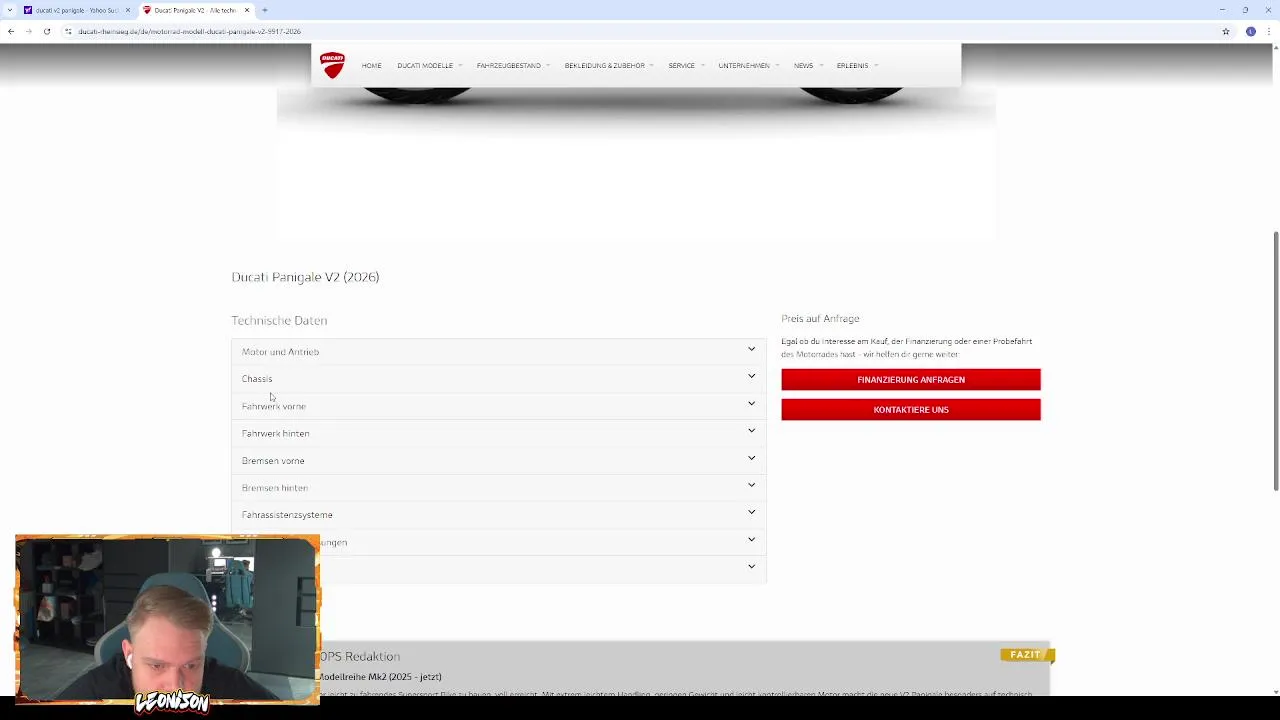Open the ERLEBNIS menu
The image size is (1280, 720).
coord(857,65)
